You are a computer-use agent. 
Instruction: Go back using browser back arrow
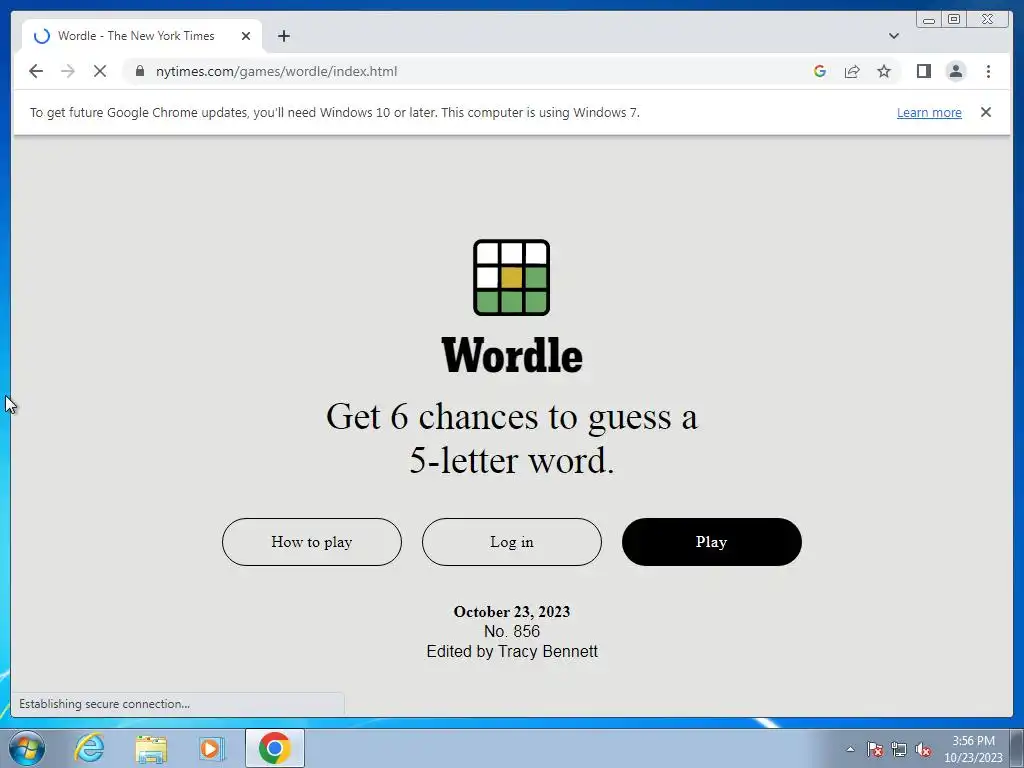point(36,71)
